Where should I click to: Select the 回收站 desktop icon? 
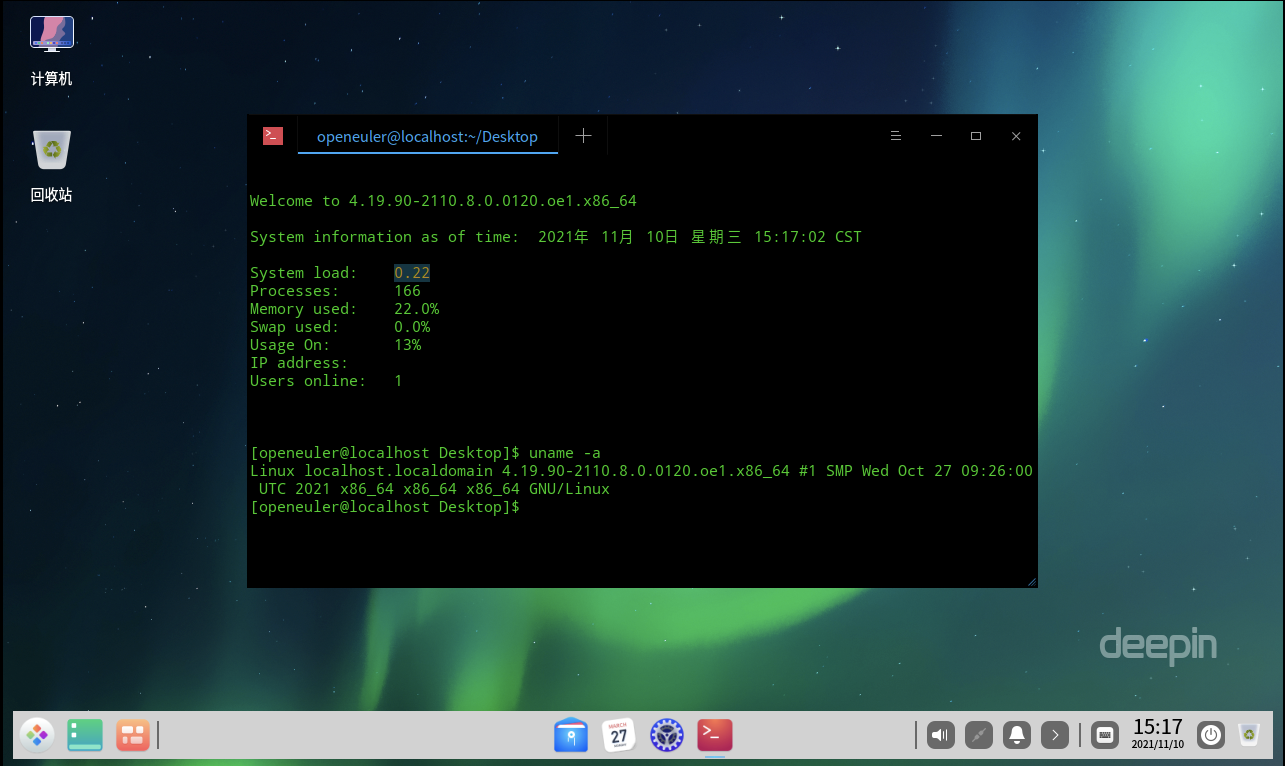pos(52,166)
